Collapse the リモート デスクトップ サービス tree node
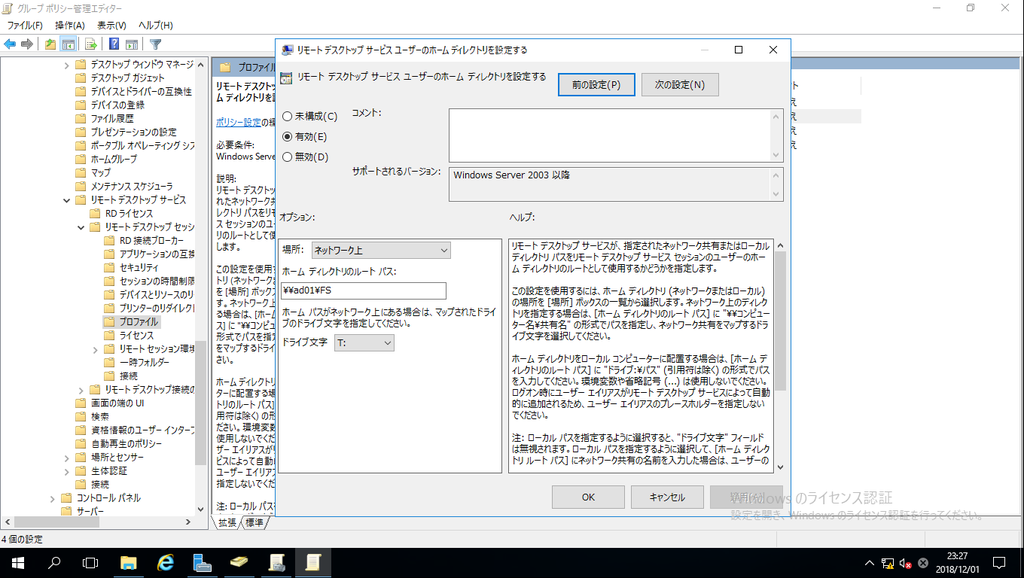 coord(66,198)
